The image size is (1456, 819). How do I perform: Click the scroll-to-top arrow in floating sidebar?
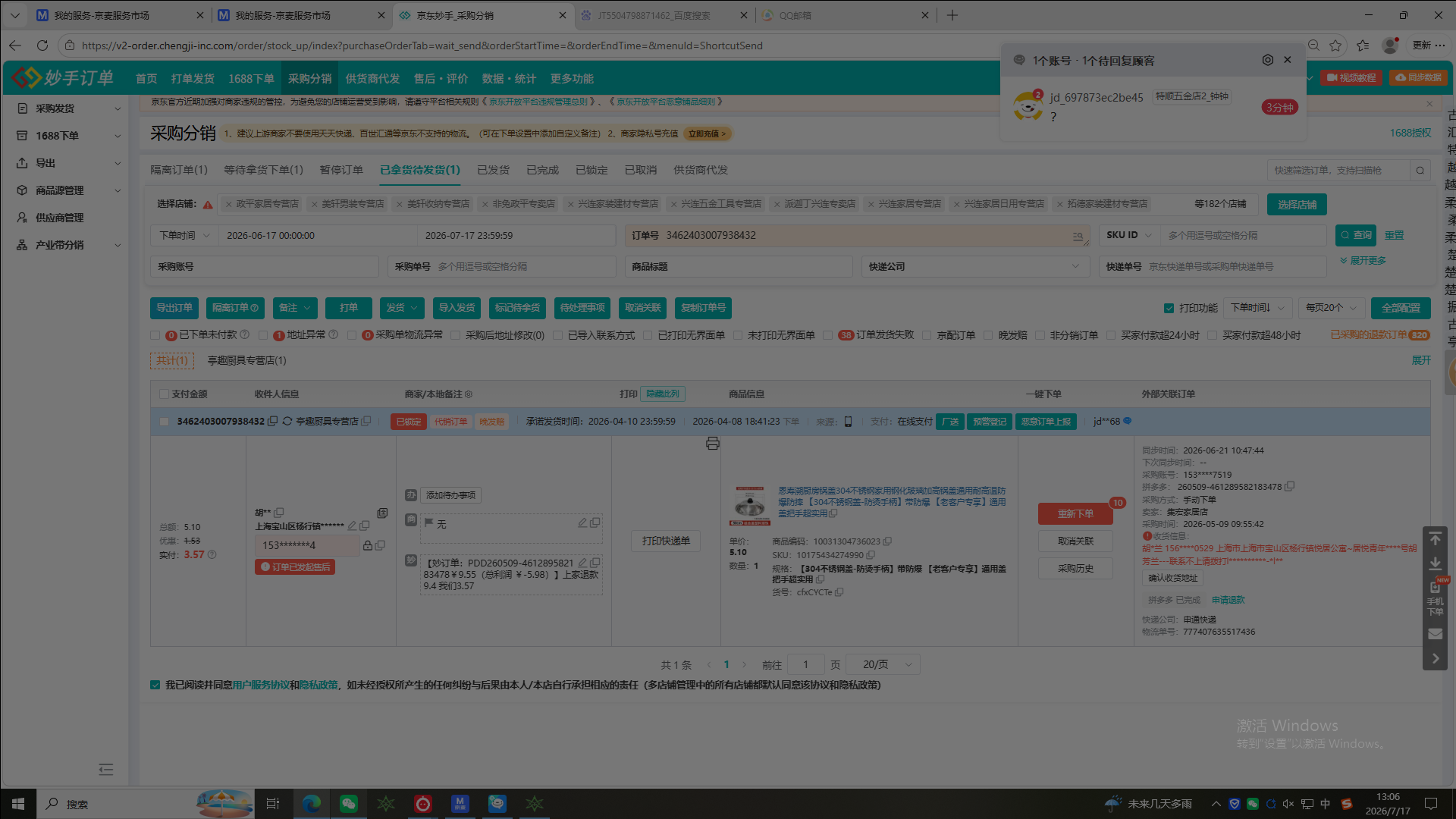(1435, 539)
